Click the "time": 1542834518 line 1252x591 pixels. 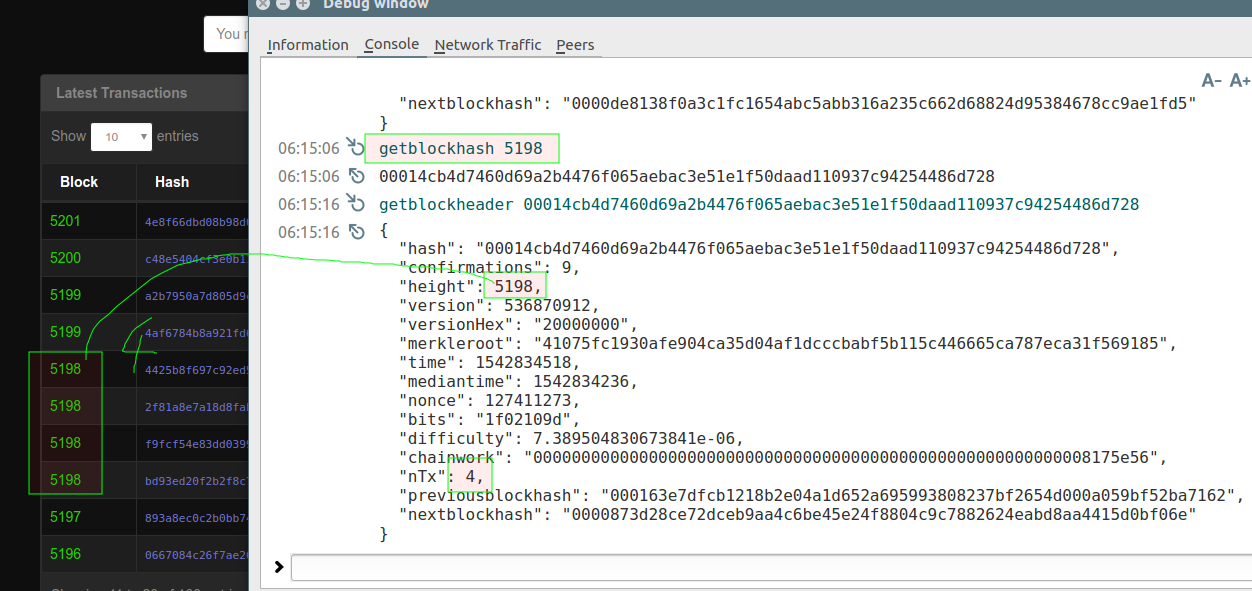(490, 362)
